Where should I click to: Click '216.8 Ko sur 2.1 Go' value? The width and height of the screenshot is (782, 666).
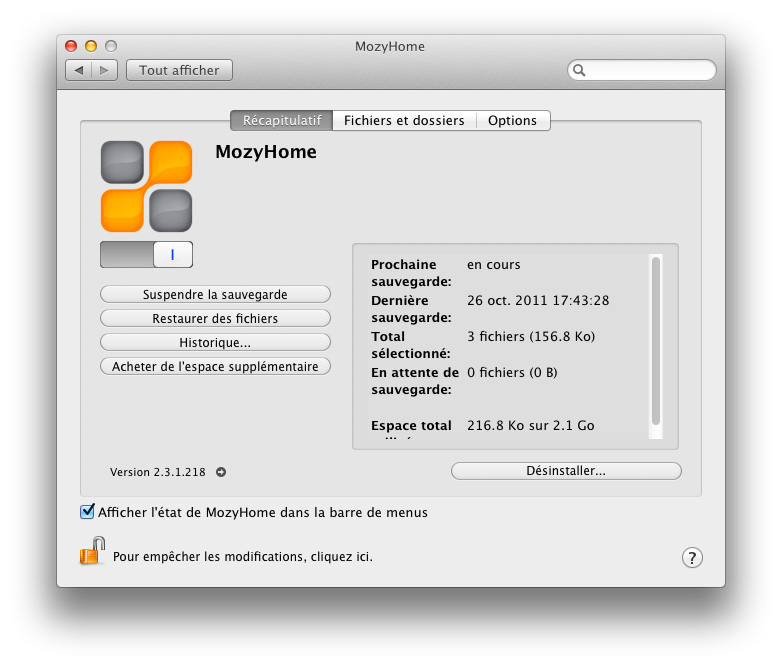[x=531, y=426]
